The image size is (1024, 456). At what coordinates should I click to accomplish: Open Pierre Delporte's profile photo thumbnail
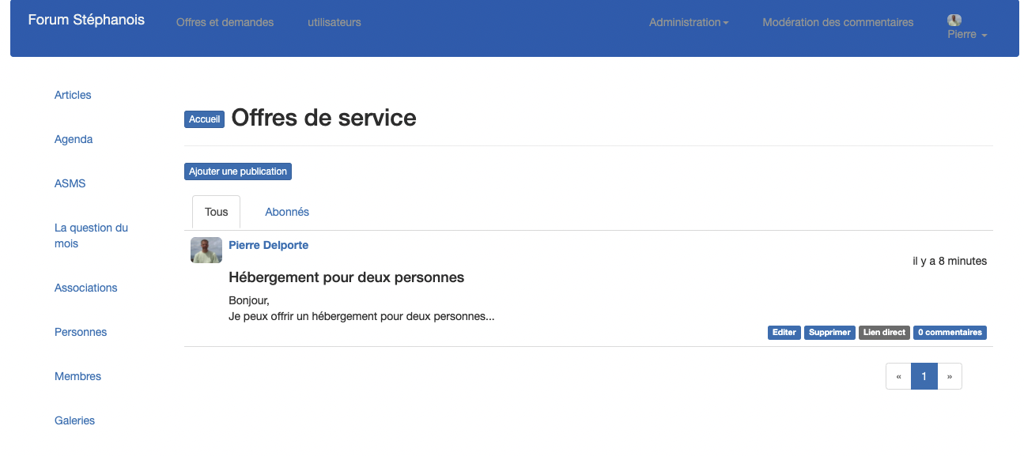(206, 250)
